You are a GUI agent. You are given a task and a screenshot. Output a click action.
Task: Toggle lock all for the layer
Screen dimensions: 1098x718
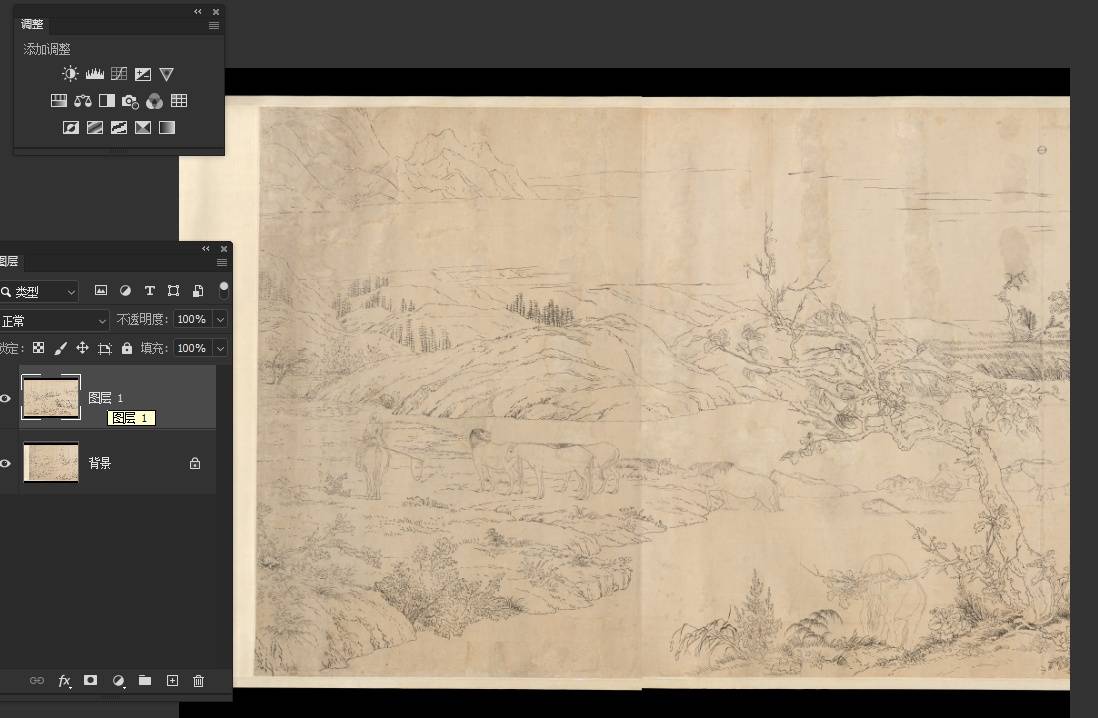tap(127, 348)
